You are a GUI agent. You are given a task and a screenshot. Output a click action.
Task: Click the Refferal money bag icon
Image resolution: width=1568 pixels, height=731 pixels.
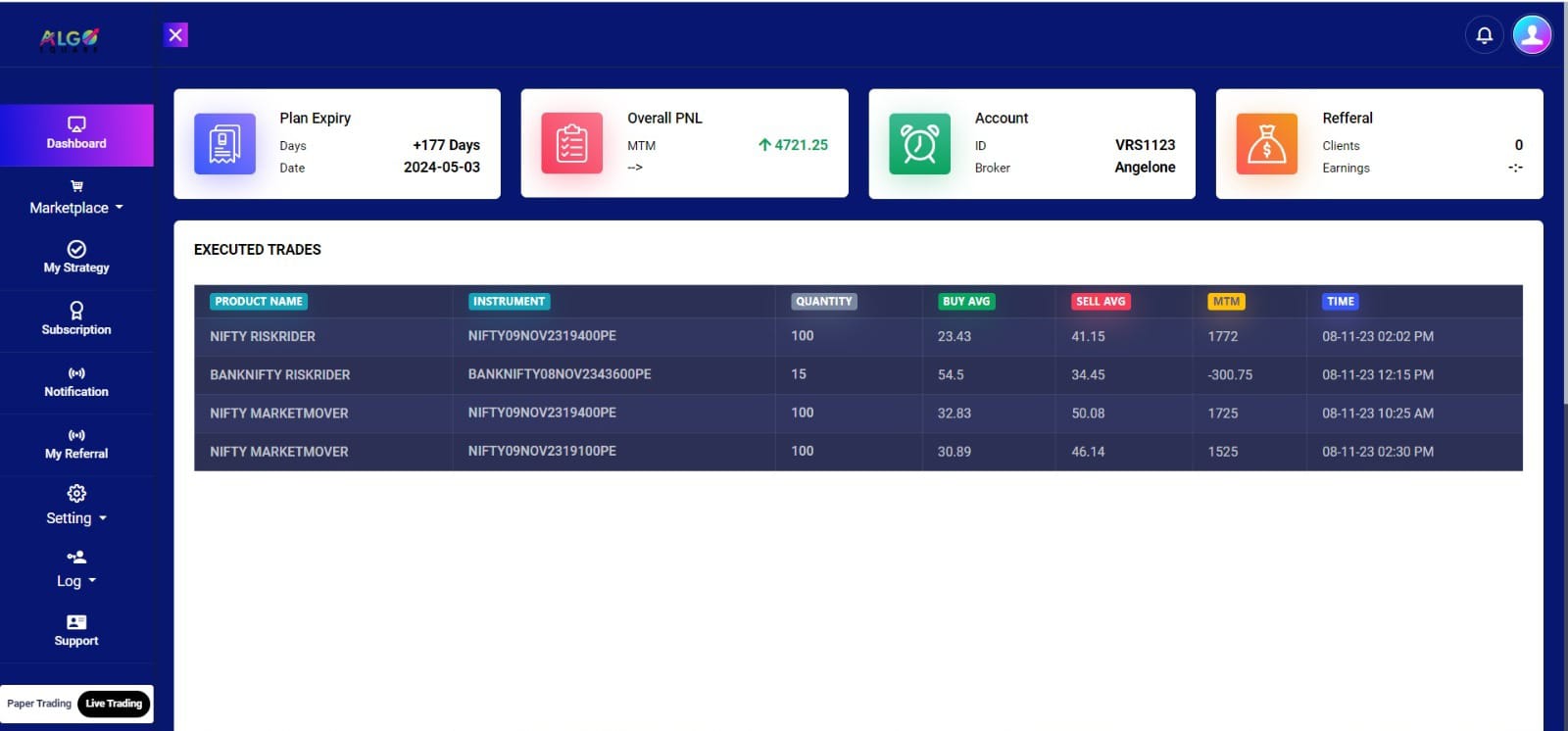point(1266,144)
